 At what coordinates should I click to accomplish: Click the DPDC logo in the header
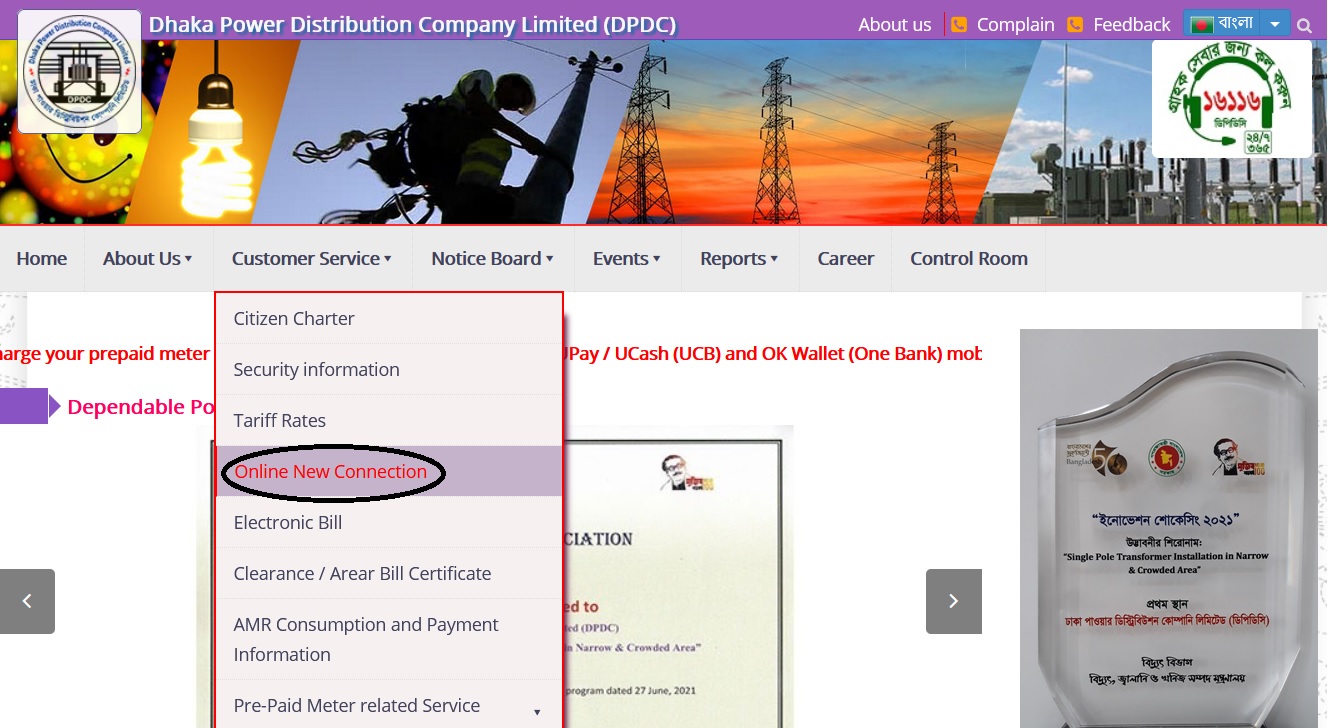click(80, 72)
